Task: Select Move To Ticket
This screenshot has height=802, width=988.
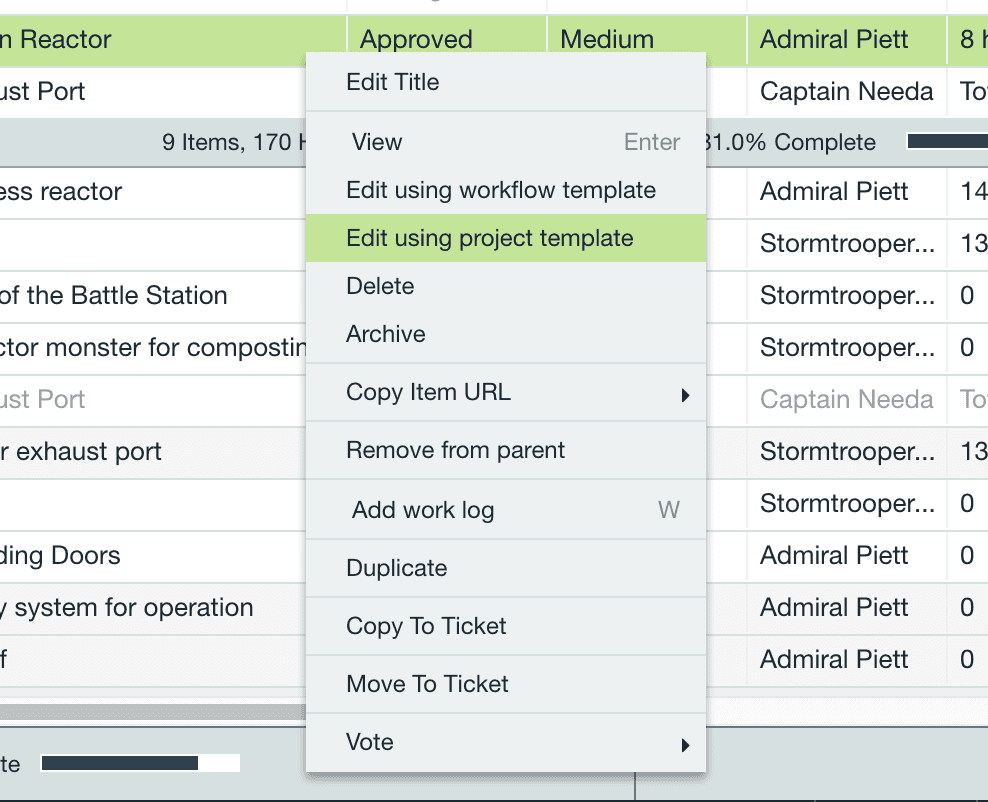Action: click(505, 684)
